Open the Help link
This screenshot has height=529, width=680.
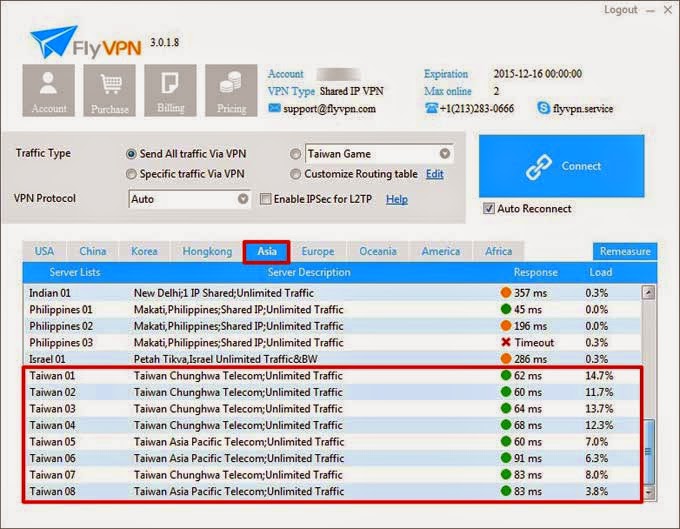point(397,199)
